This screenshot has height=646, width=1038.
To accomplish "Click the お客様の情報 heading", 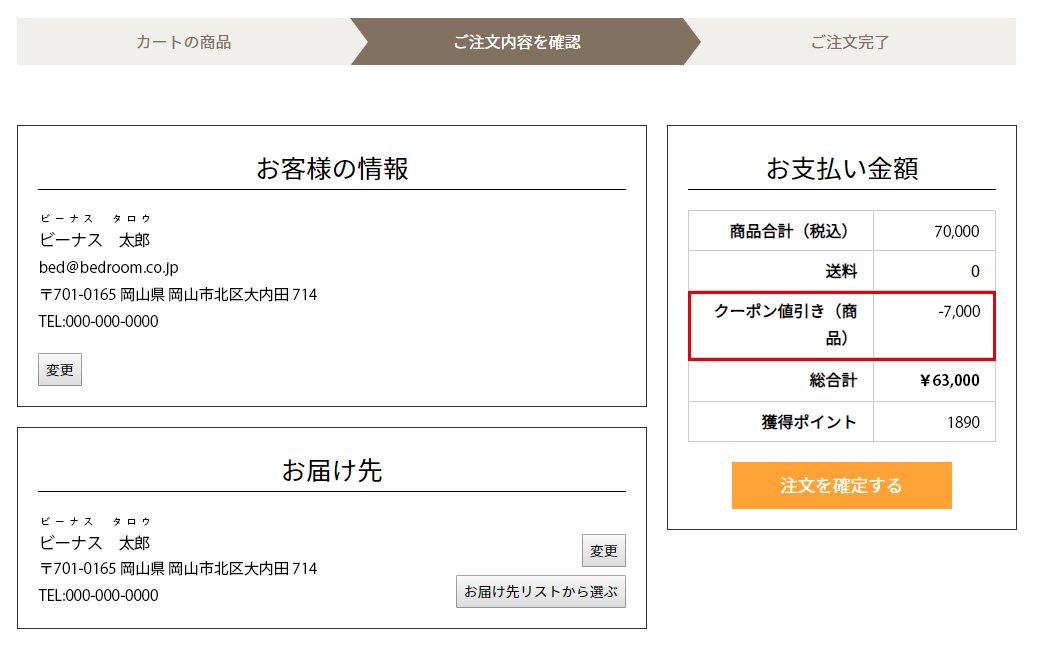I will click(332, 168).
